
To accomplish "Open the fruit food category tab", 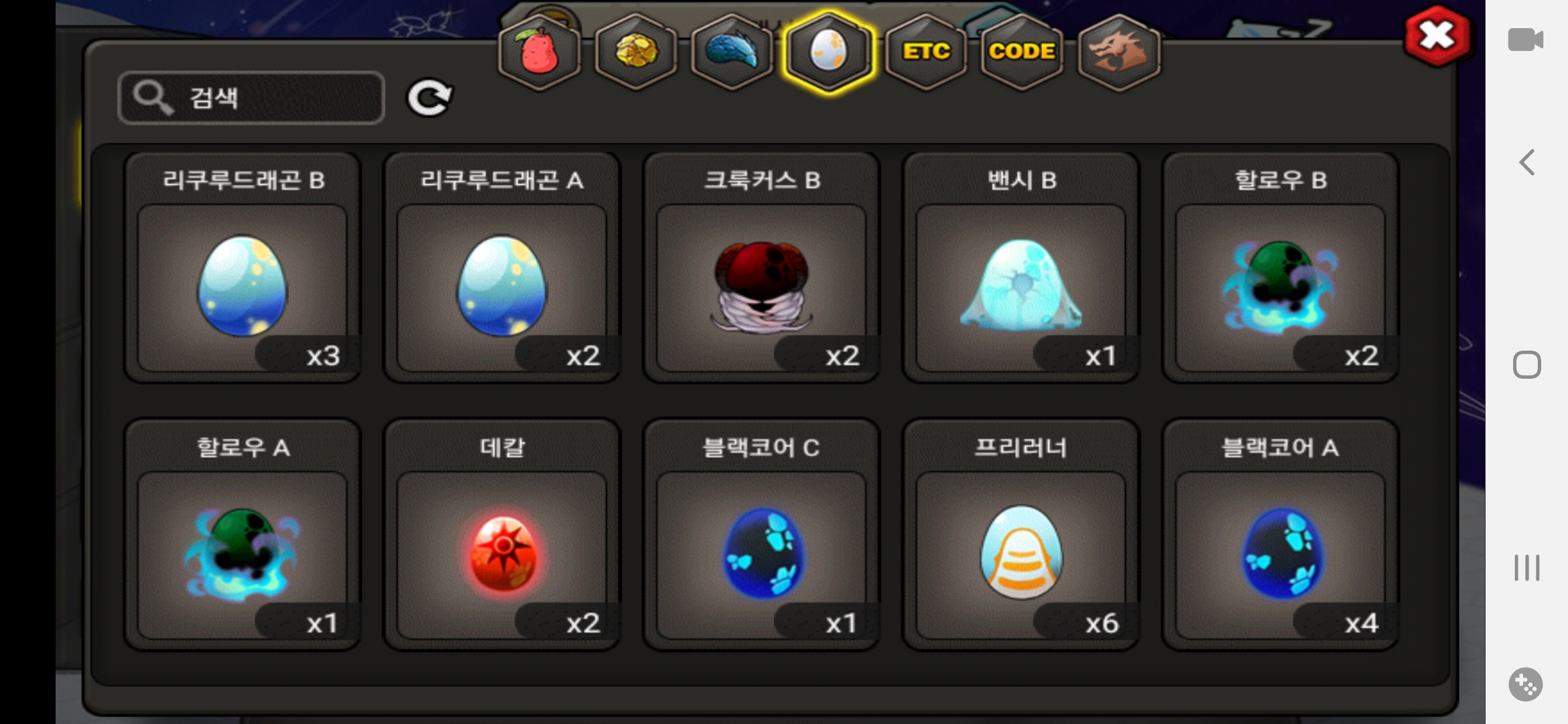I will pyautogui.click(x=539, y=52).
